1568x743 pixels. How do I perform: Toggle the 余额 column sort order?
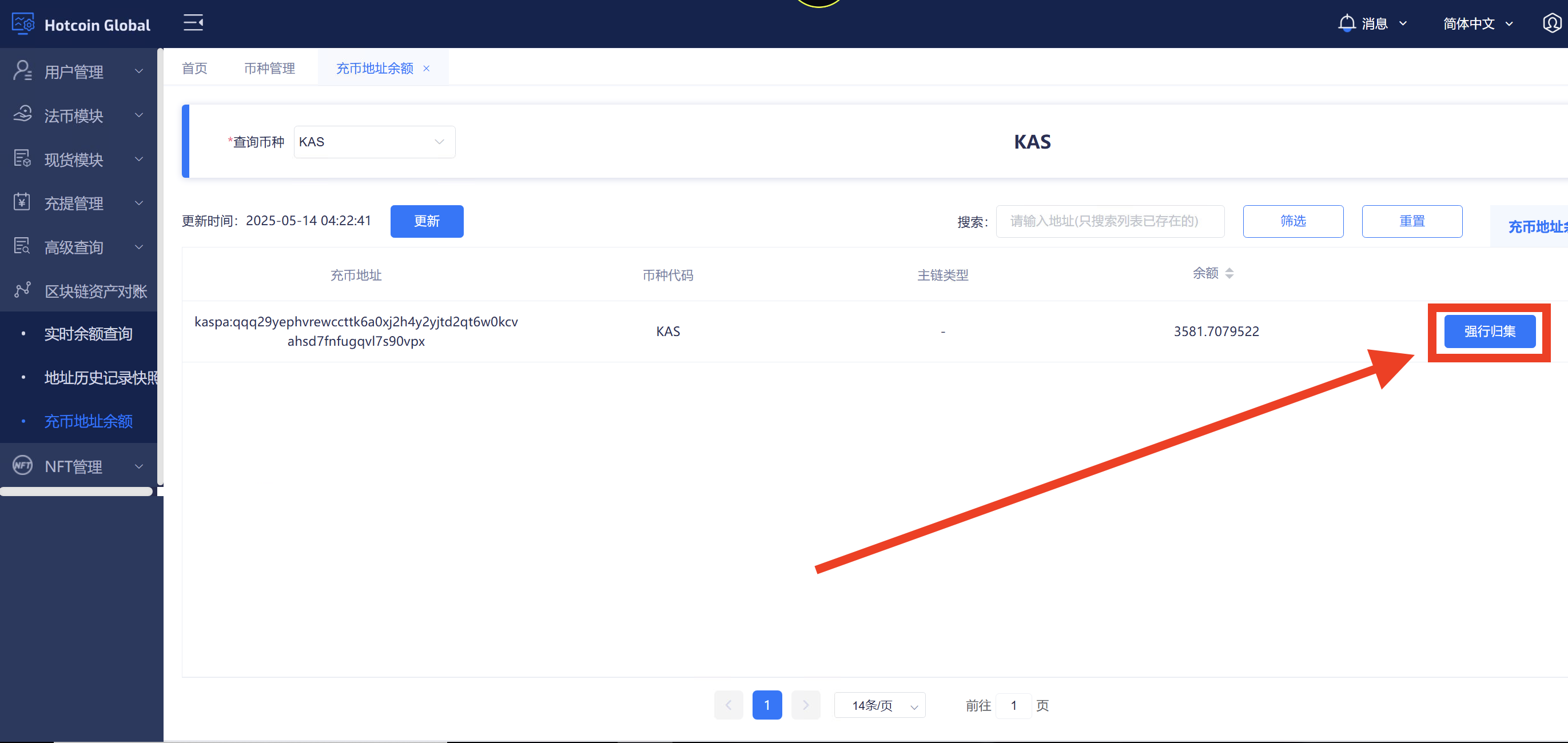pos(1231,273)
